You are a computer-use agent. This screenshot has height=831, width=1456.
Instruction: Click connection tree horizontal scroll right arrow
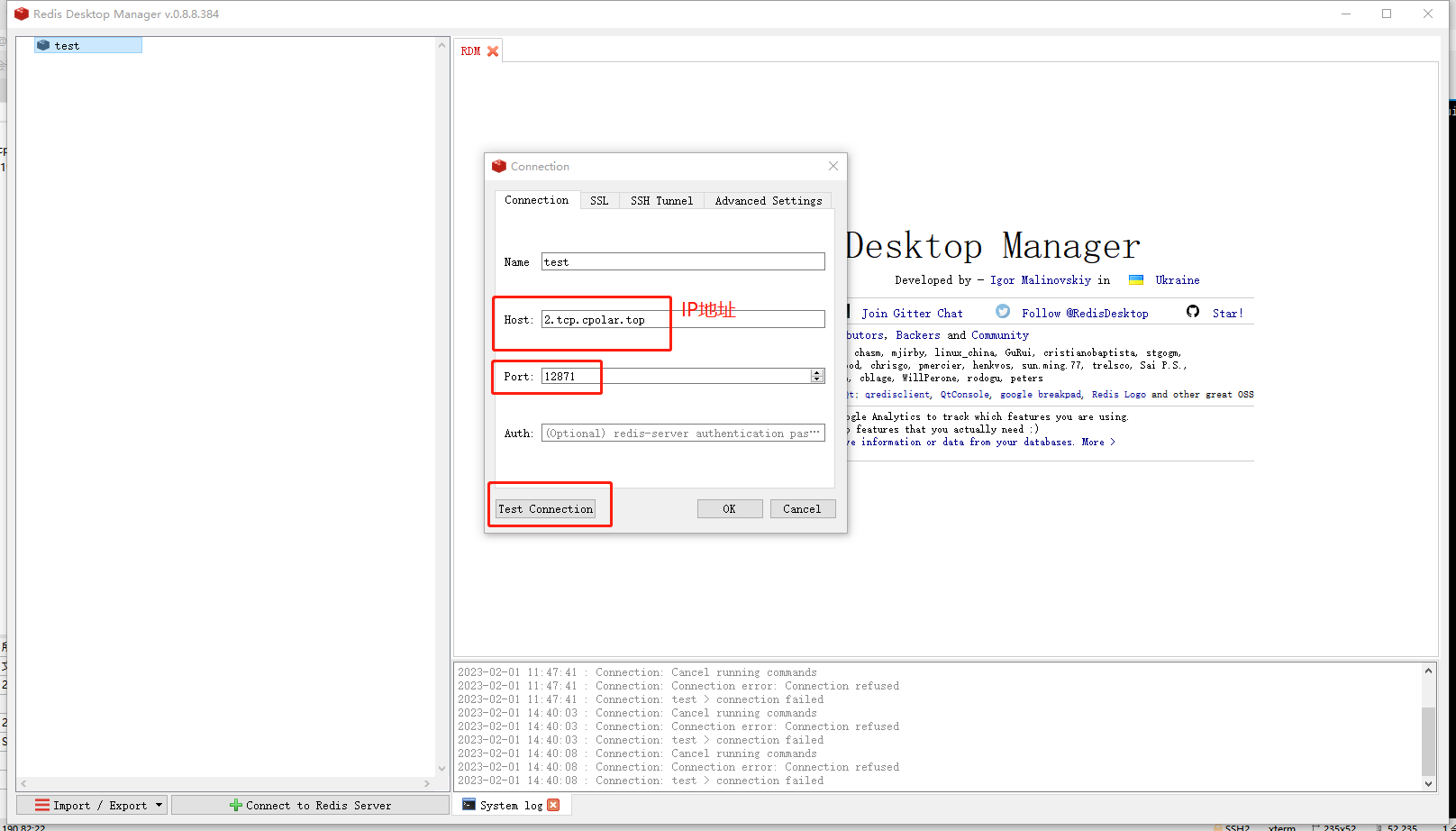click(x=427, y=784)
